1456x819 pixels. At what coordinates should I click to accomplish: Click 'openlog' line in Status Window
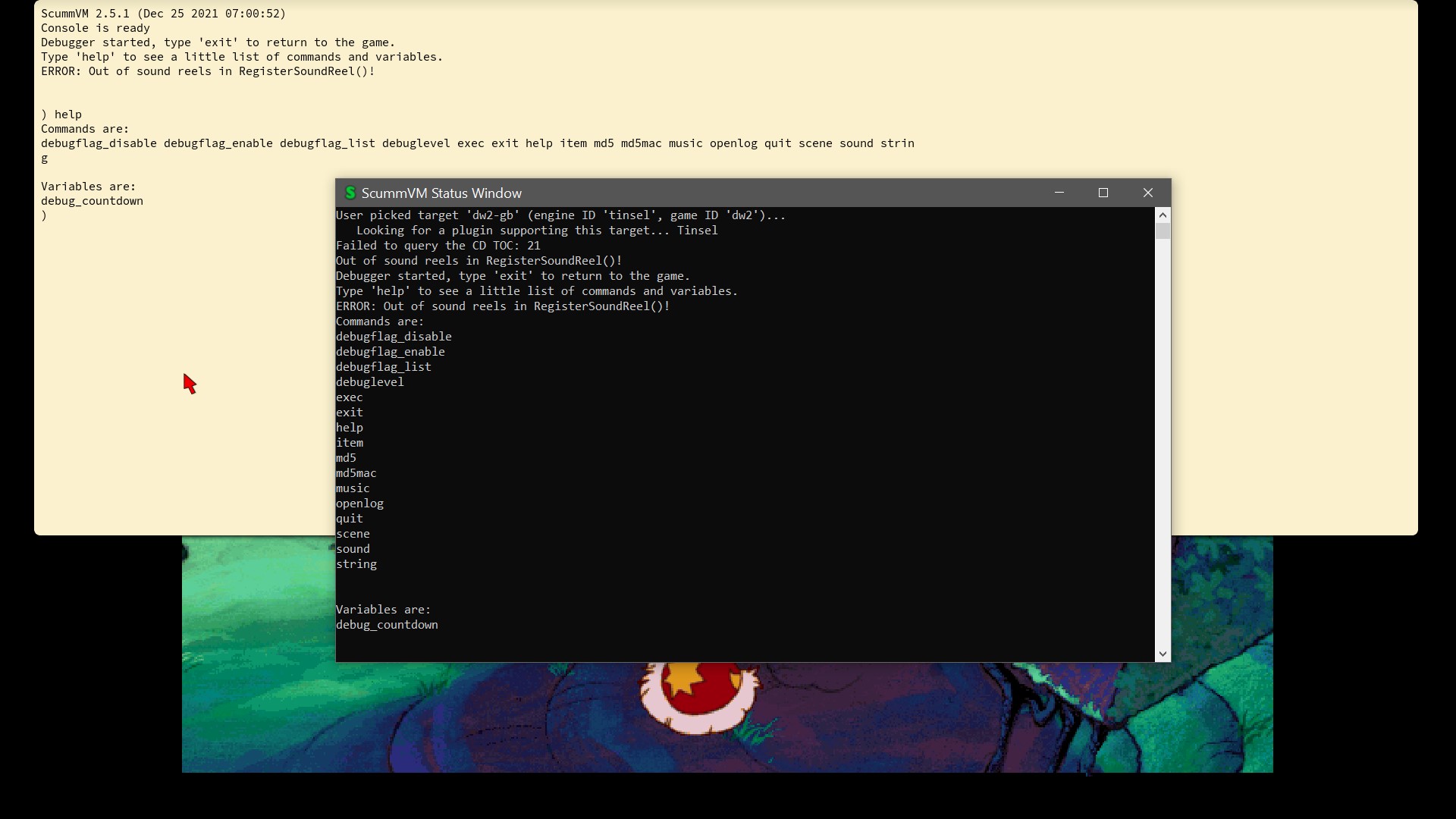pos(359,504)
